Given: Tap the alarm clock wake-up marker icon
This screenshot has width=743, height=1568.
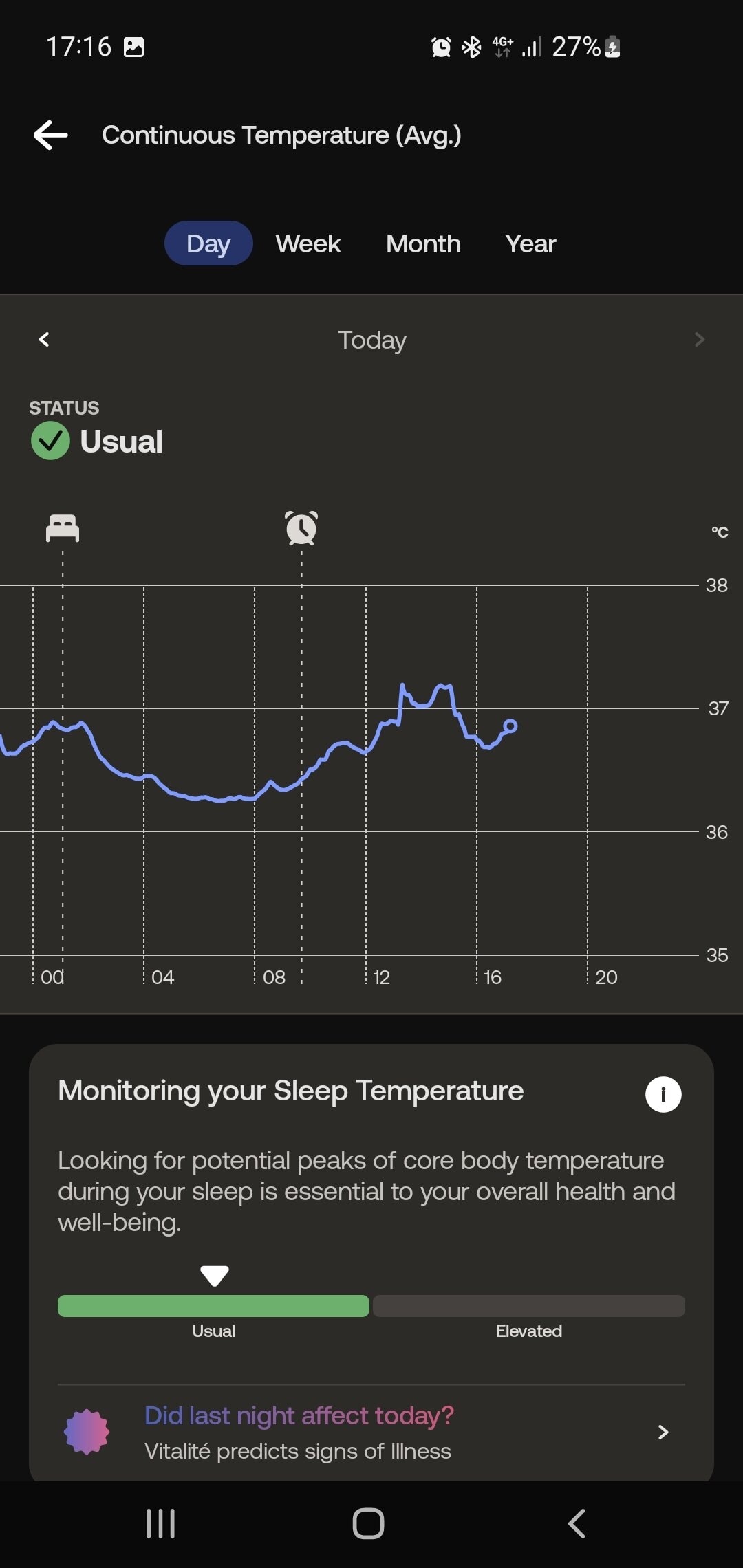Looking at the screenshot, I should click(301, 528).
